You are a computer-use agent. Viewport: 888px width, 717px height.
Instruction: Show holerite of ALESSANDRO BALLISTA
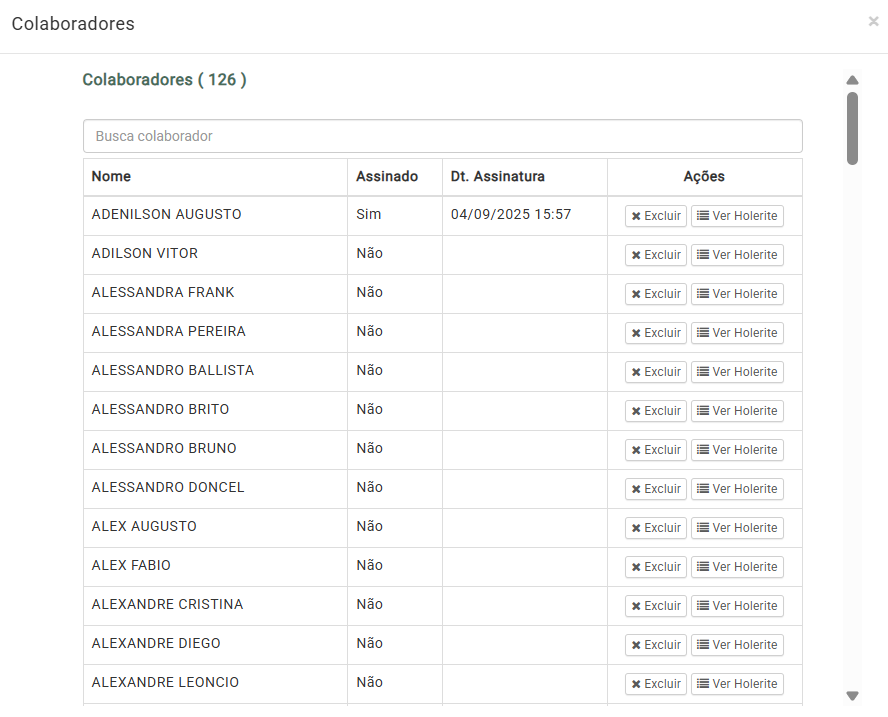pyautogui.click(x=737, y=372)
